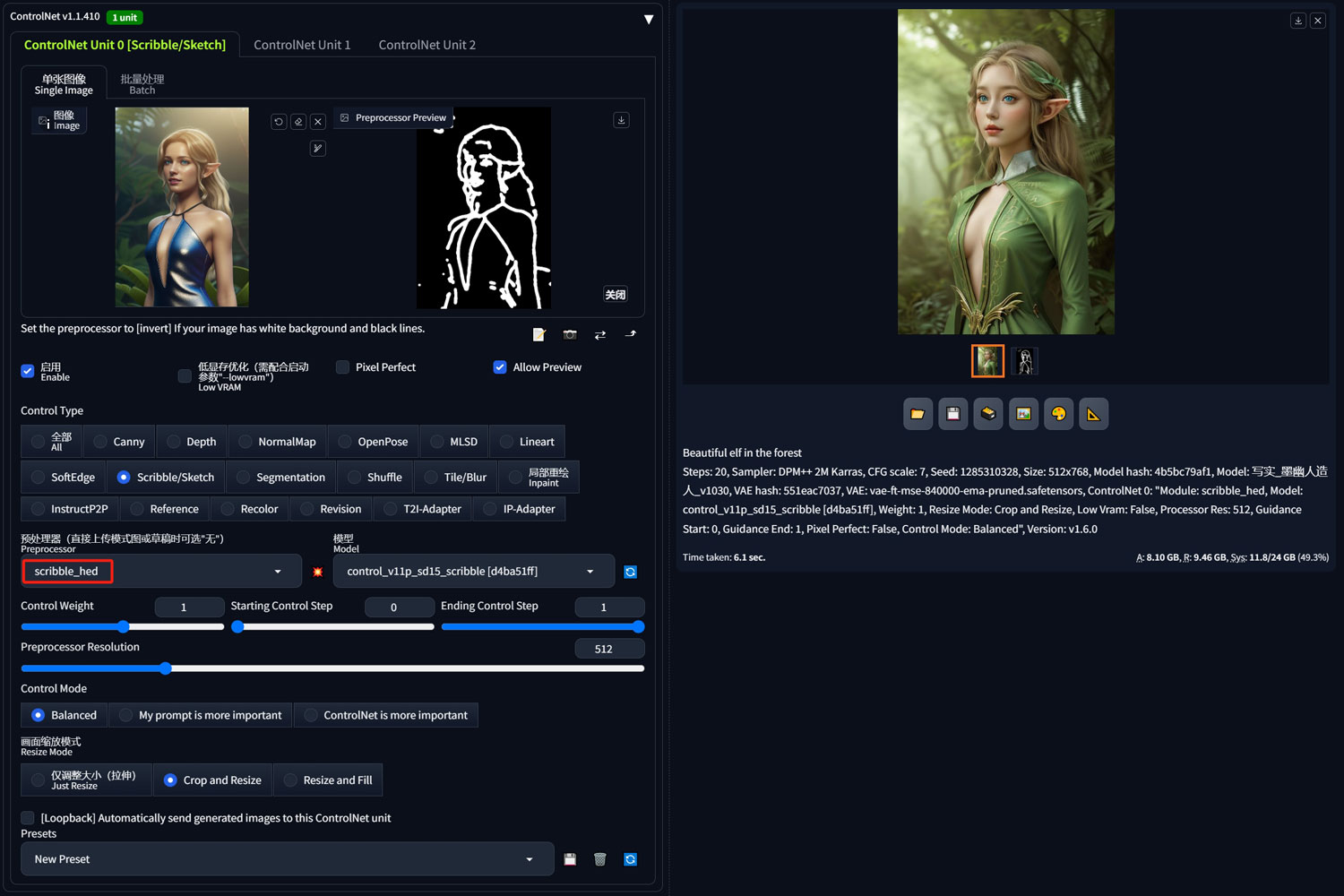1344x896 pixels.
Task: Switch to ControlNet Unit 1 tab
Action: [302, 45]
